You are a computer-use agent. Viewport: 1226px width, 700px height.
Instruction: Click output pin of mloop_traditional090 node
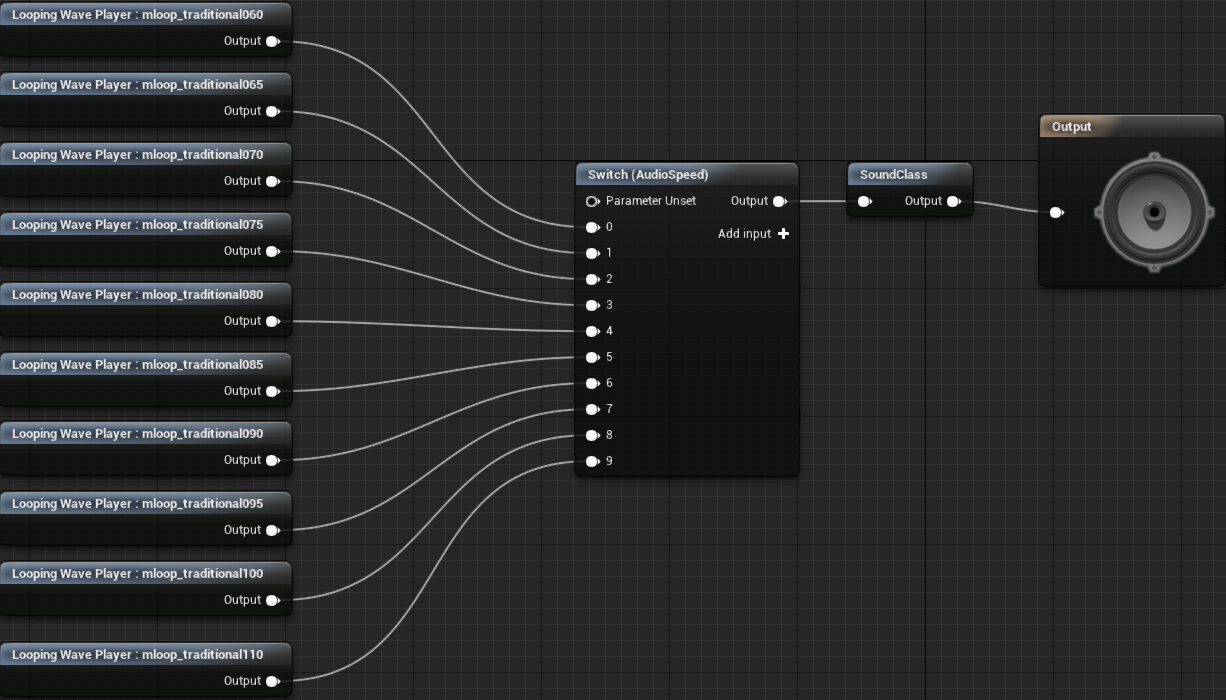click(272, 460)
